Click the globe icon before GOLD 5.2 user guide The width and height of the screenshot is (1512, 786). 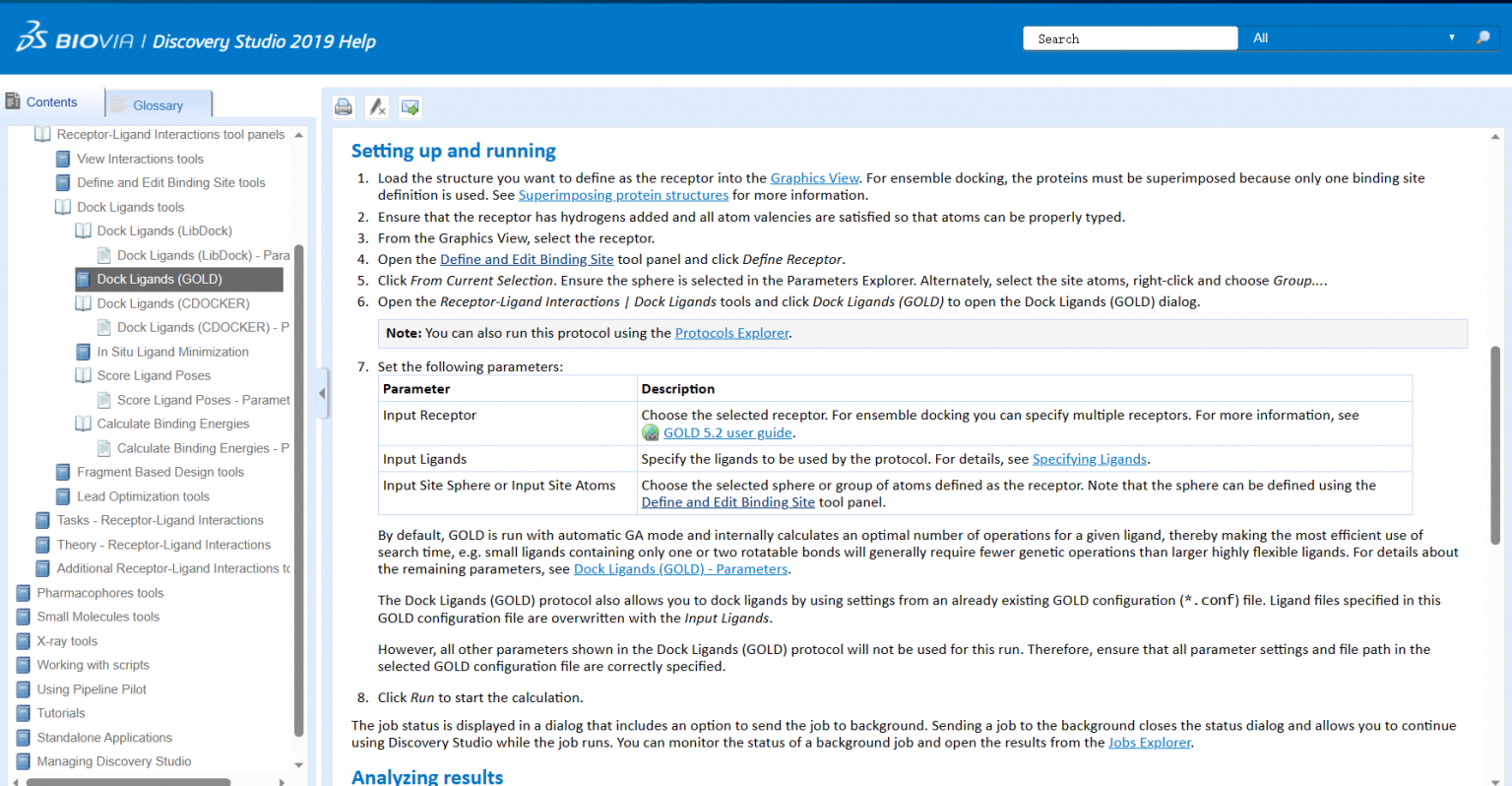(x=651, y=433)
